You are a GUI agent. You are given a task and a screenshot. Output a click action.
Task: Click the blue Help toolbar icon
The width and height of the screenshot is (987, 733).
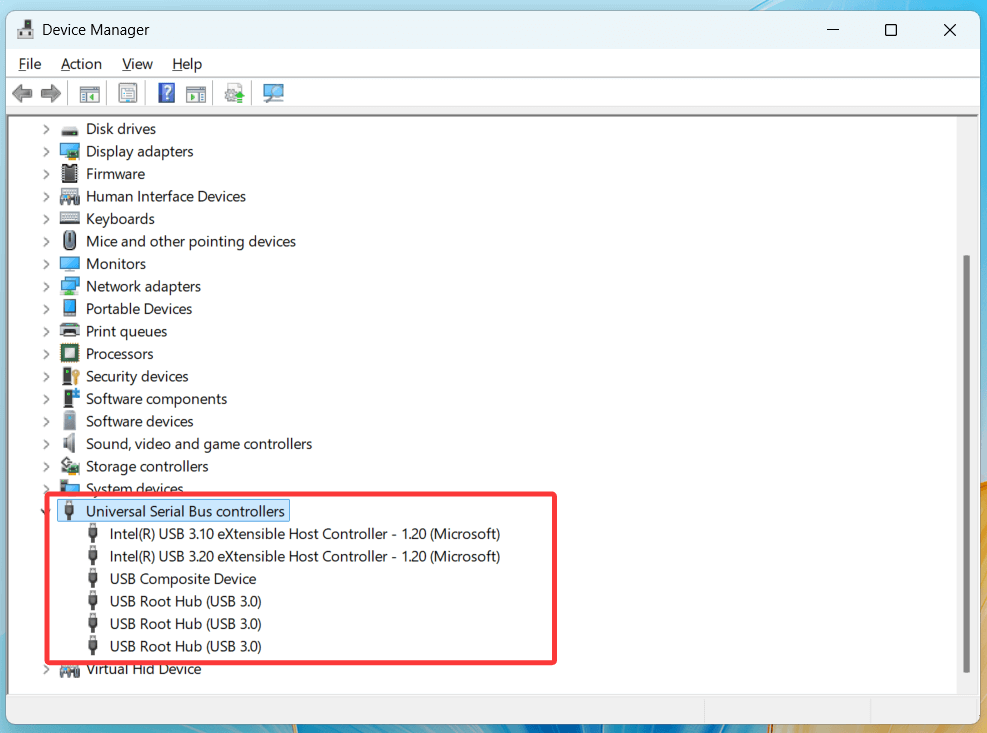click(x=166, y=92)
